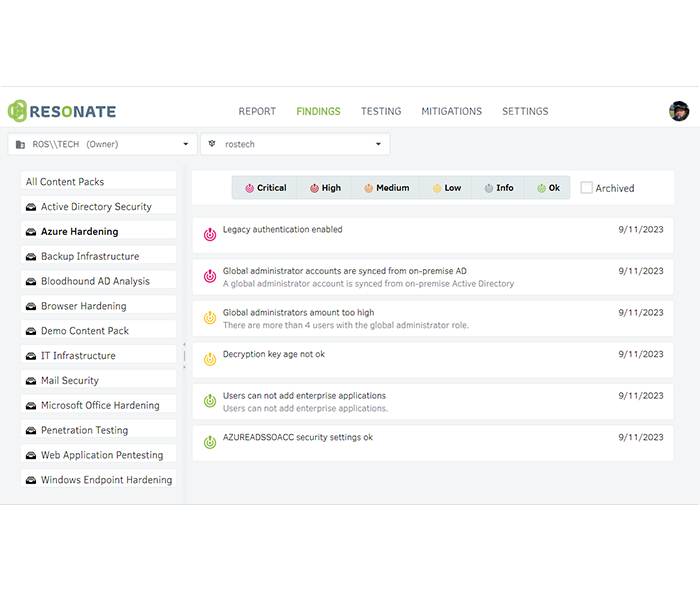700x600 pixels.
Task: Toggle the Ok severity filter
Action: tap(548, 188)
